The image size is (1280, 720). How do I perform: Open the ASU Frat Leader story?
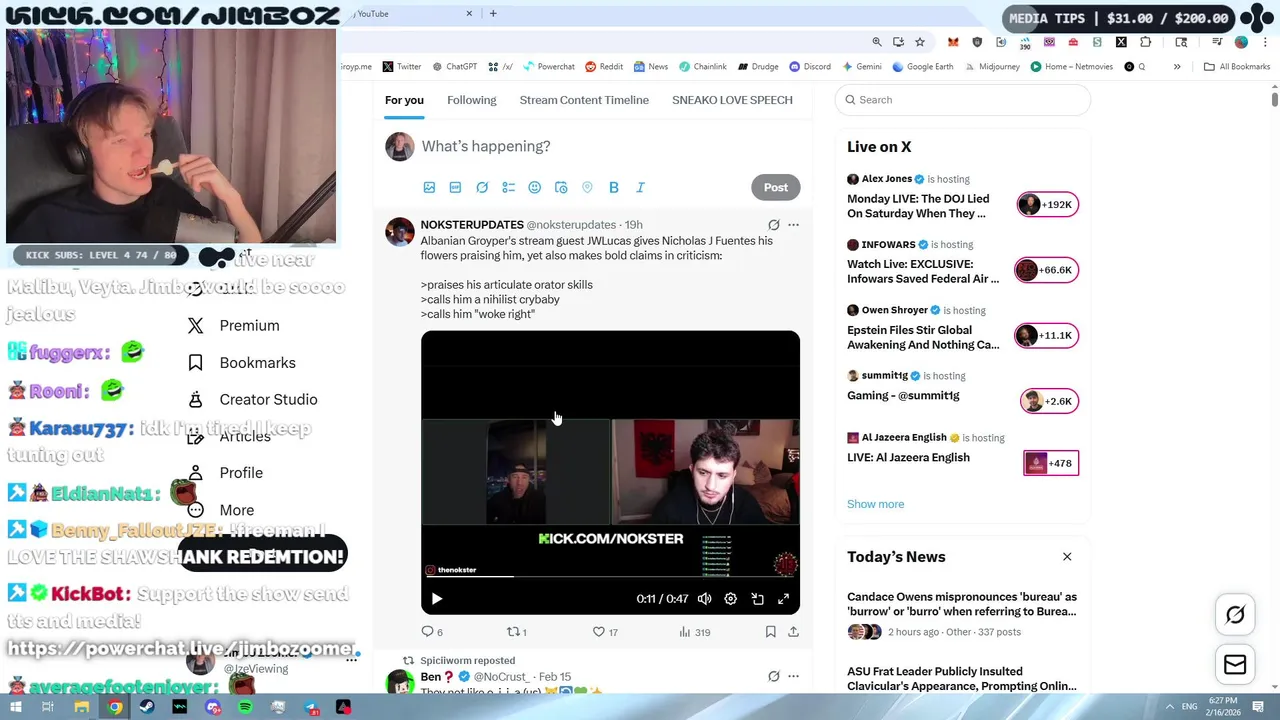(962, 679)
